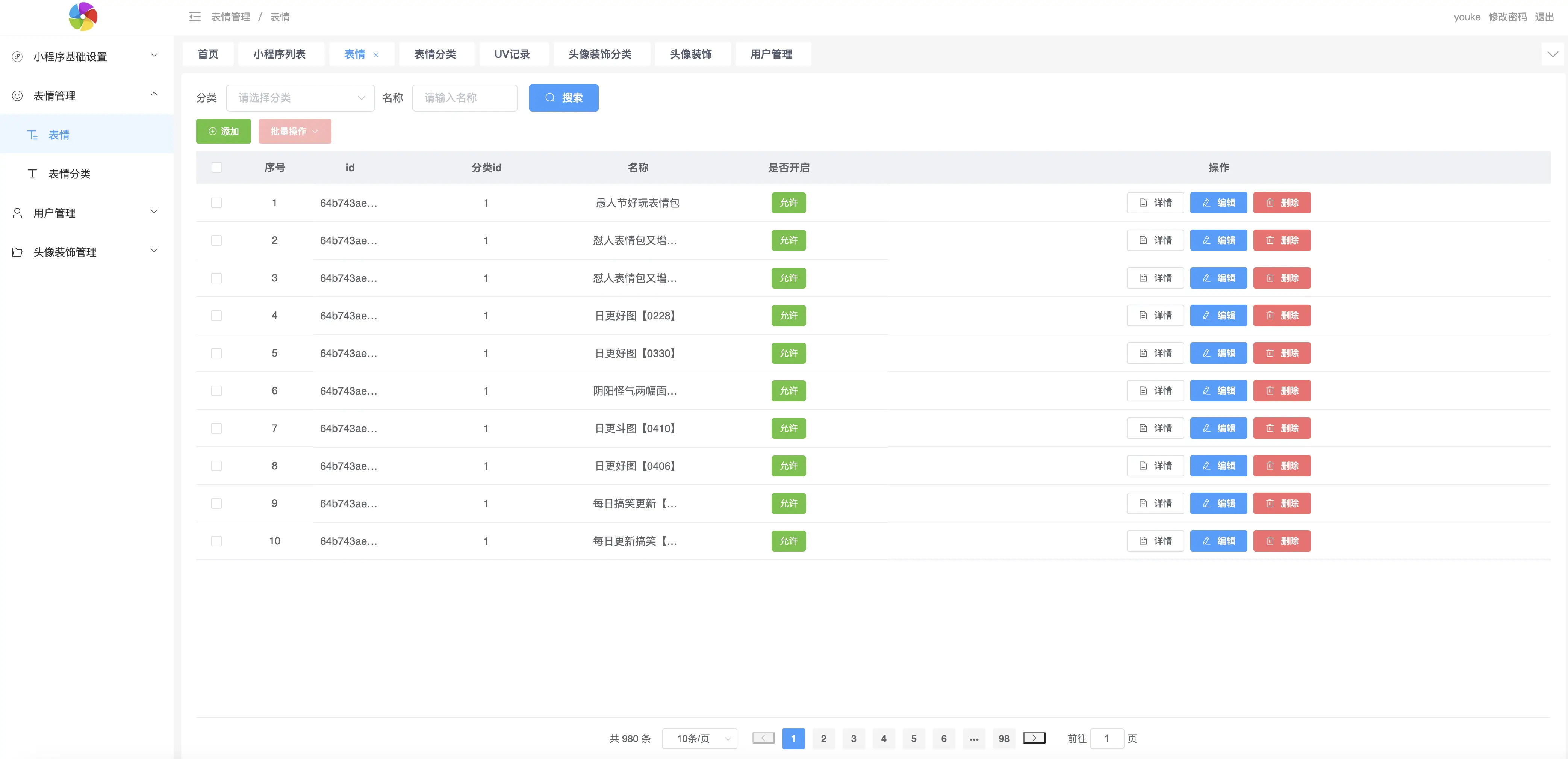
Task: Expand 小程序基础设置 sidebar menu
Action: point(85,57)
